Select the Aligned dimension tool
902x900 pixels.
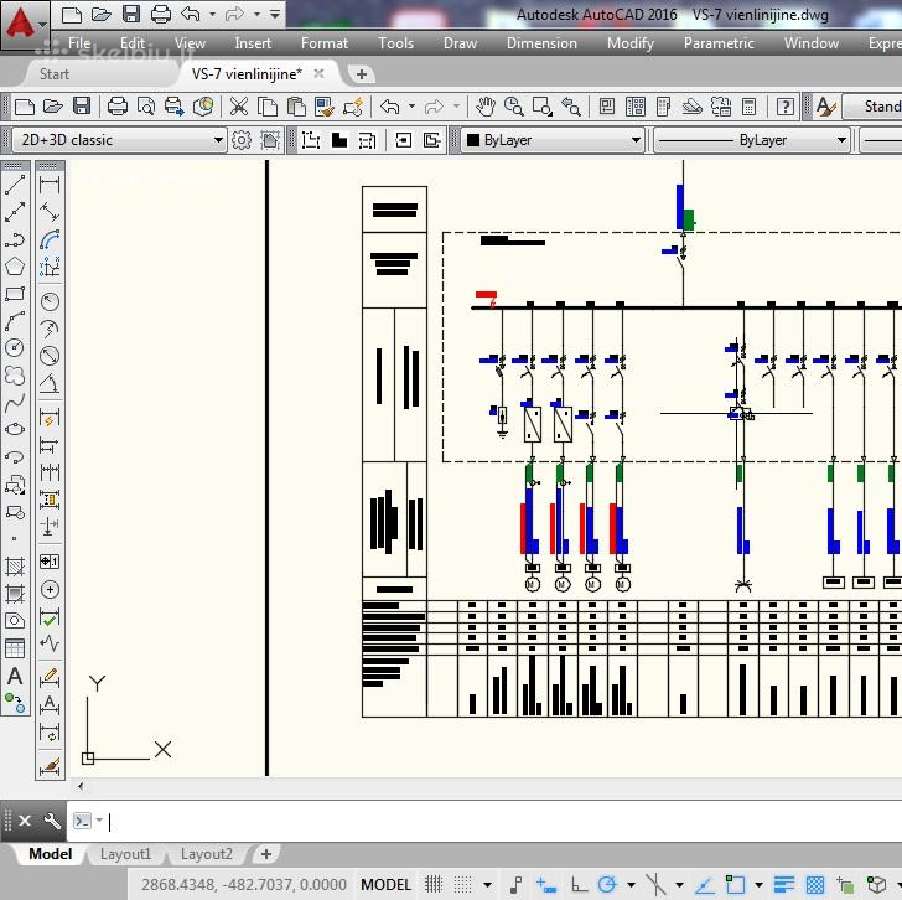click(49, 212)
